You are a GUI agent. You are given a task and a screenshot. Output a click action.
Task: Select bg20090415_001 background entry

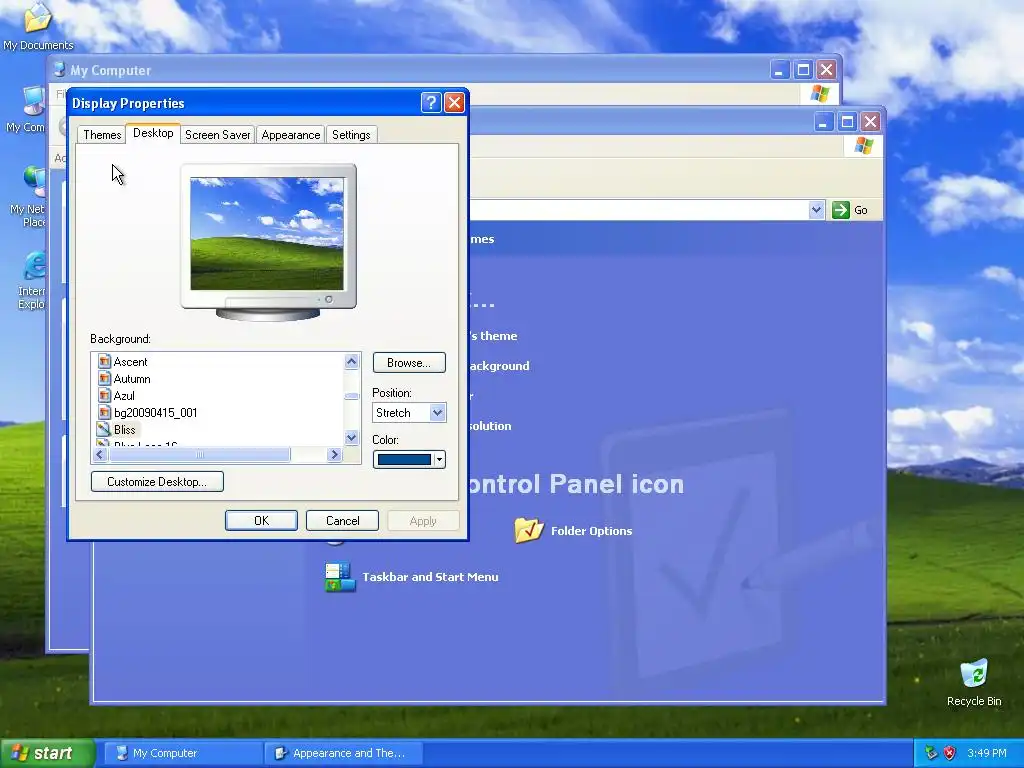pos(155,413)
